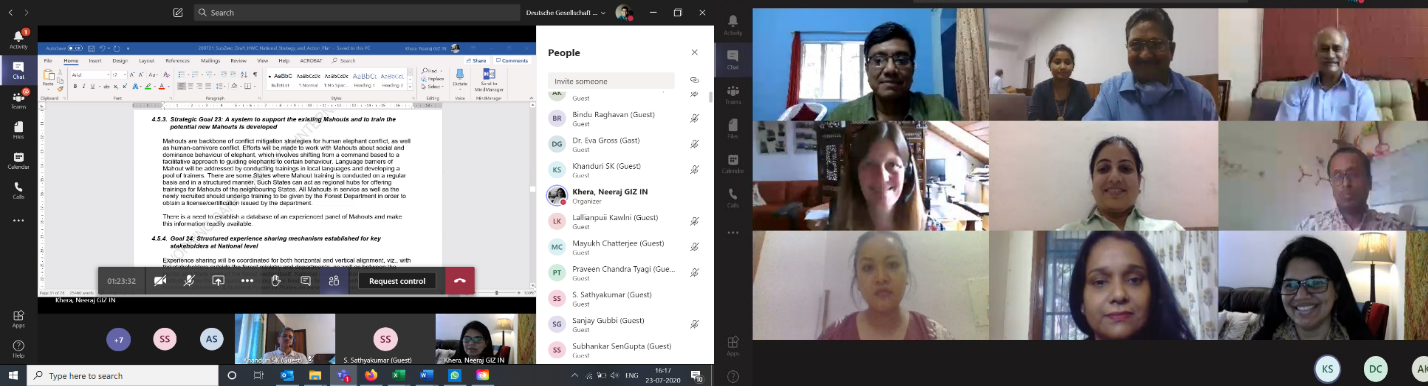Image resolution: width=1428 pixels, height=386 pixels.
Task: Hang up with the red phone icon
Action: pos(460,281)
